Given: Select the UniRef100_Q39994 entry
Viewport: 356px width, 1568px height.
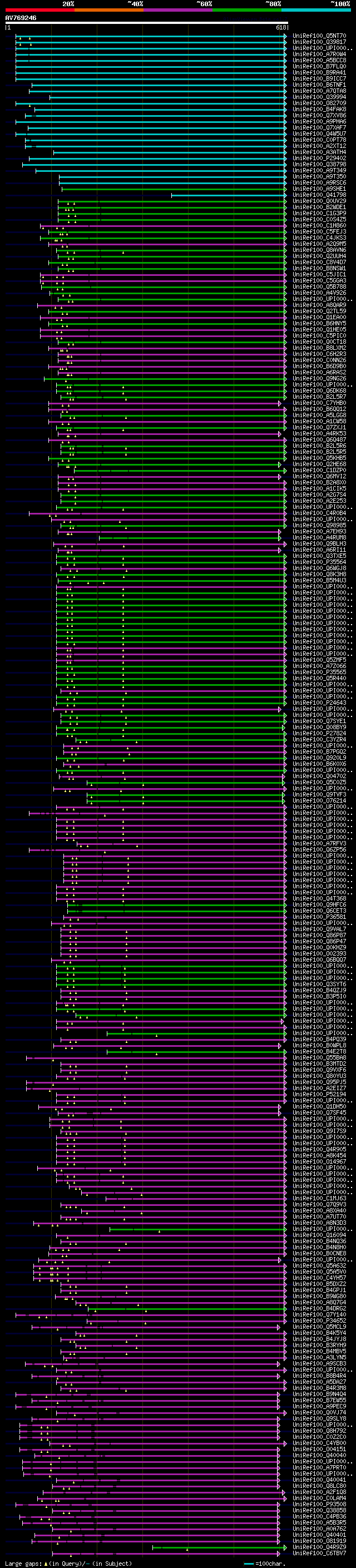Looking at the screenshot, I should [319, 97].
